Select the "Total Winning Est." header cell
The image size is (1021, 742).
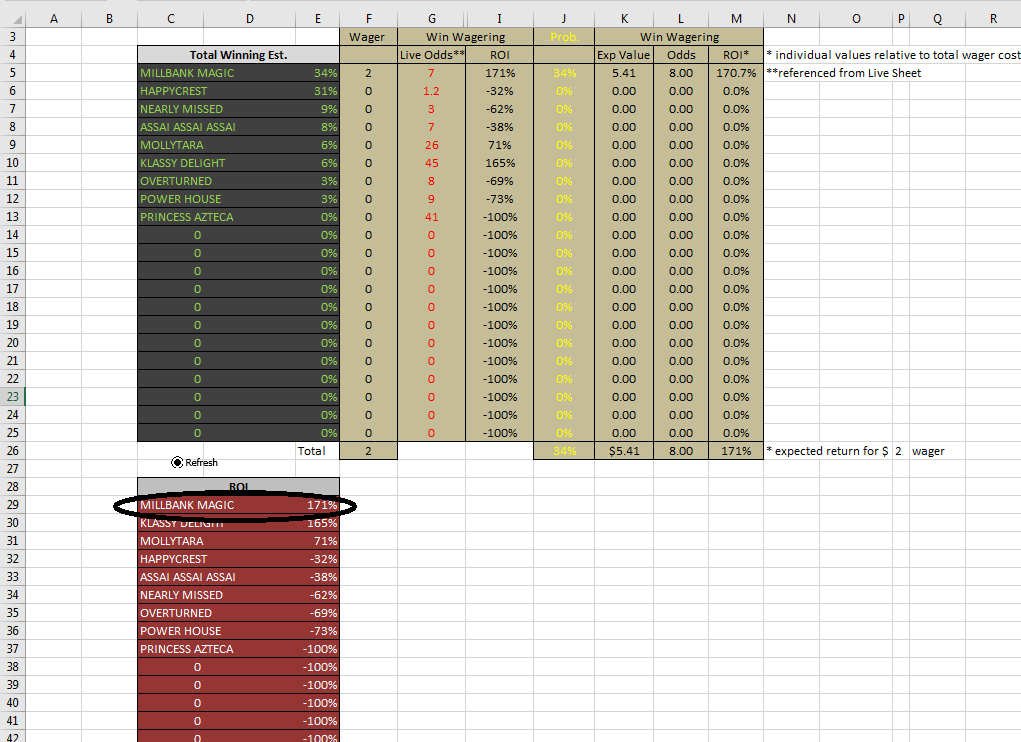238,55
